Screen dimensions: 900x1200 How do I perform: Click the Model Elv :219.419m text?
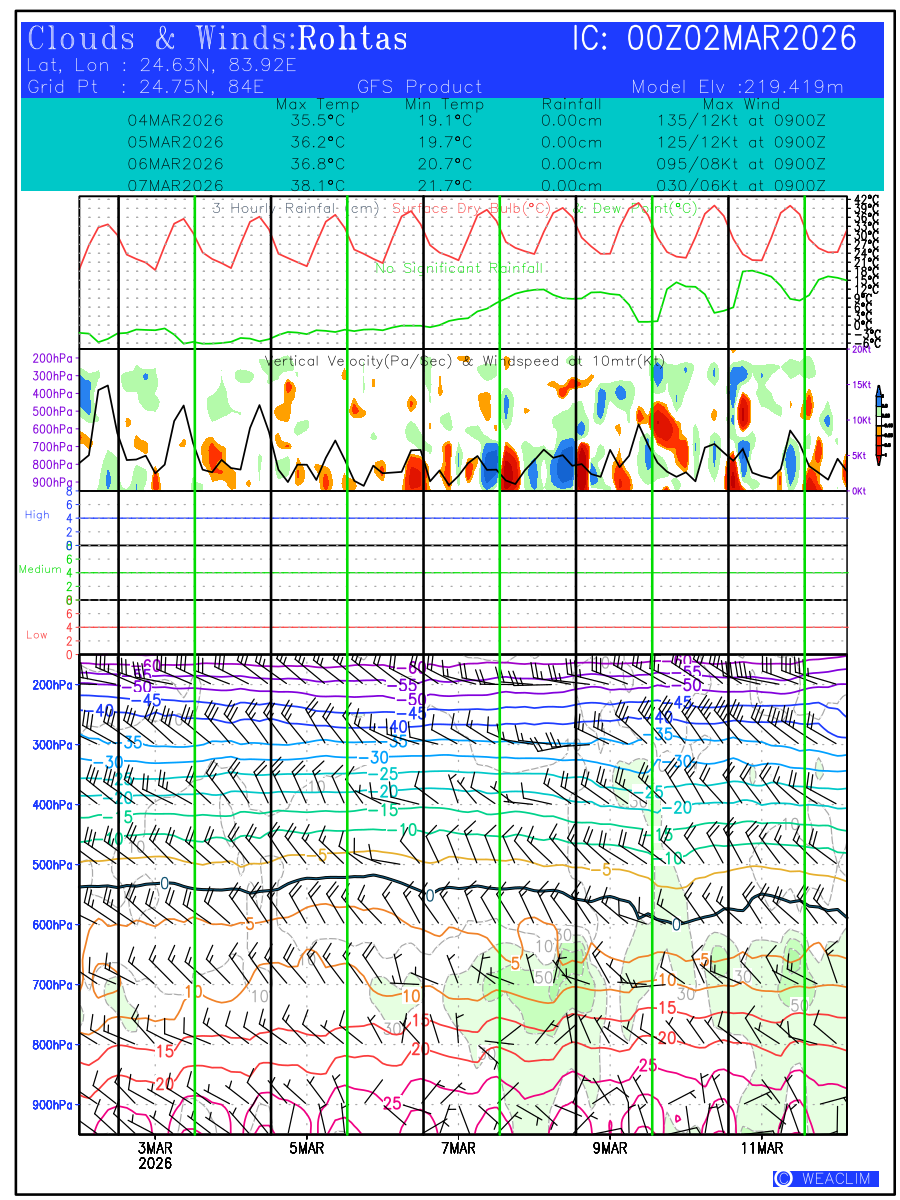coord(738,87)
